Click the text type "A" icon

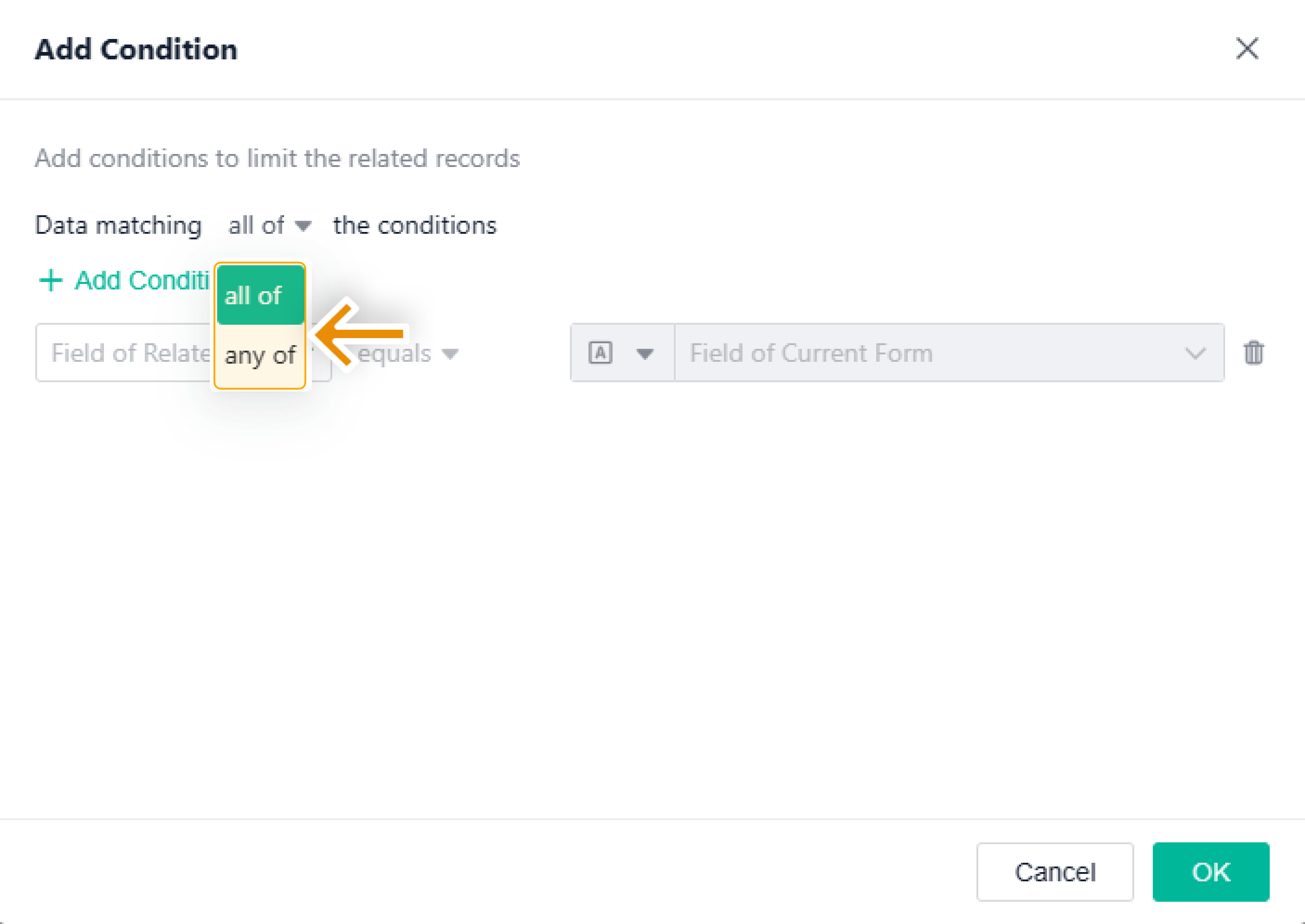[x=601, y=353]
